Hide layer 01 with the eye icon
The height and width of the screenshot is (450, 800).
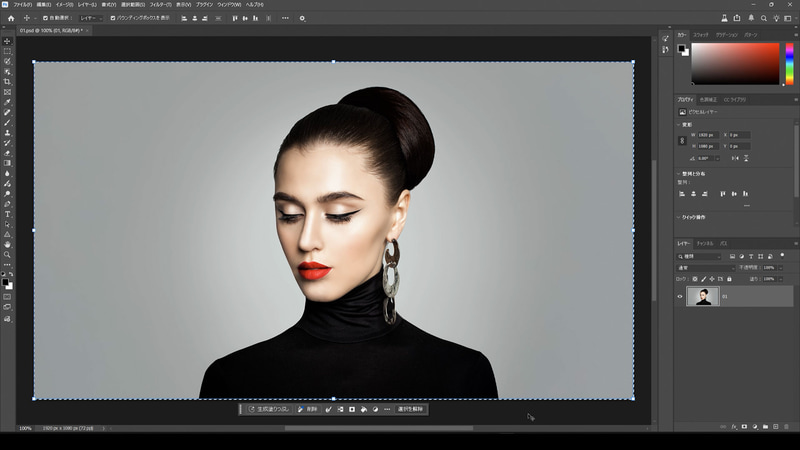[x=680, y=296]
